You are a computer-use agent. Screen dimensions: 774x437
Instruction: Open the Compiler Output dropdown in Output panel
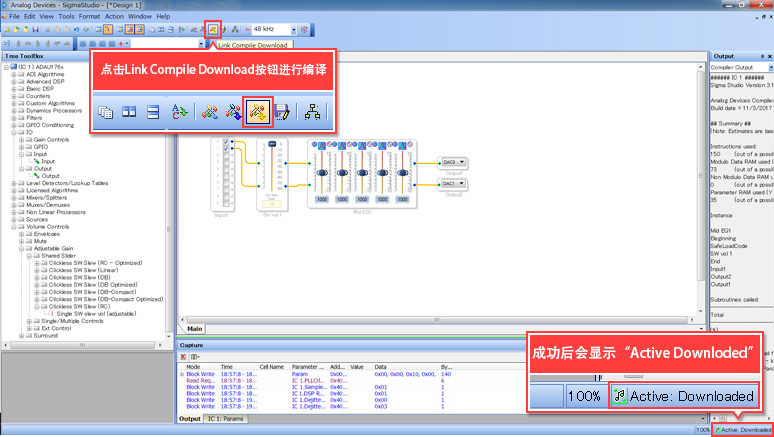tap(771, 67)
